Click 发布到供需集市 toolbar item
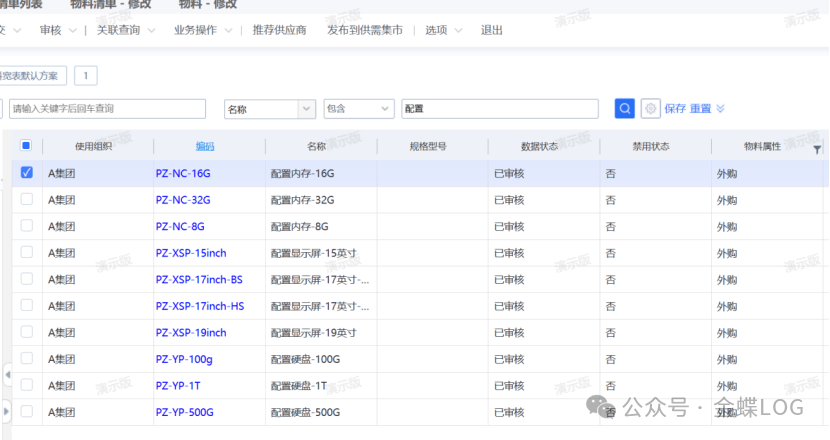 pos(364,30)
